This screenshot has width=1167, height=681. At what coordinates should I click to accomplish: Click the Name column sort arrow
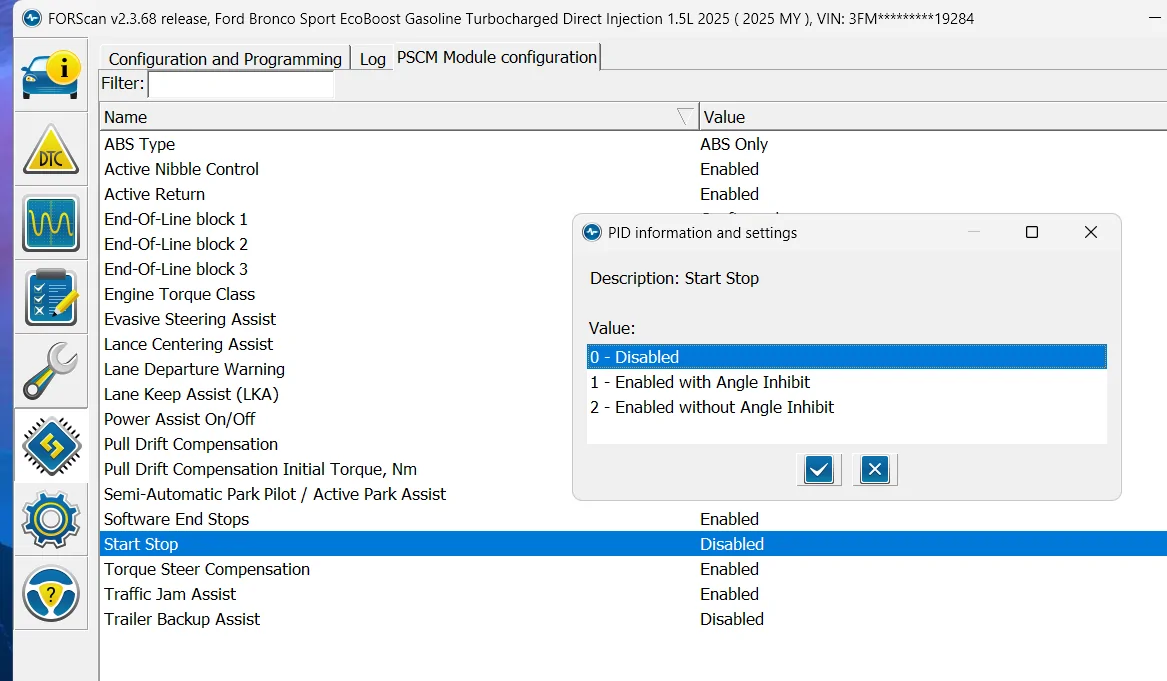[x=684, y=116]
